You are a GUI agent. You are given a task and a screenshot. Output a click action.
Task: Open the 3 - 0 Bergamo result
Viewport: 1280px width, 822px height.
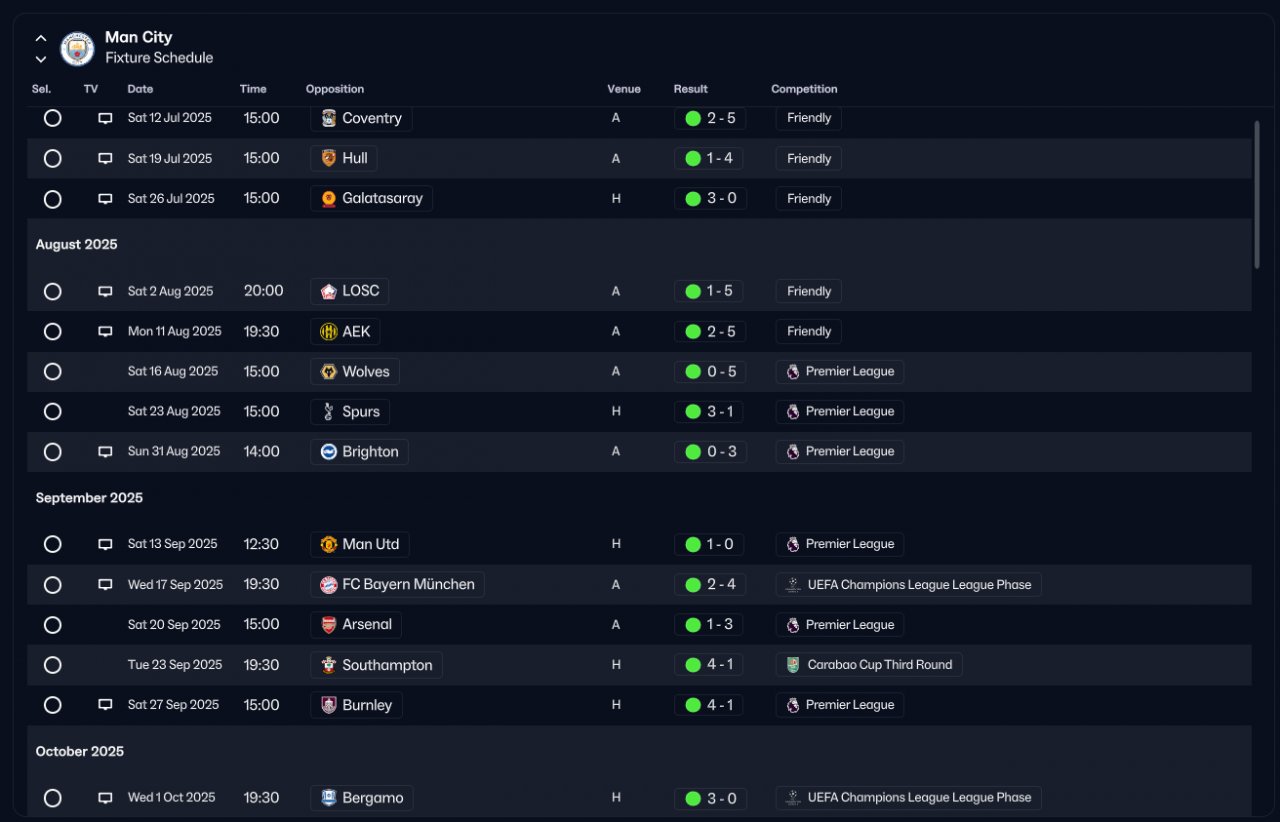point(710,798)
